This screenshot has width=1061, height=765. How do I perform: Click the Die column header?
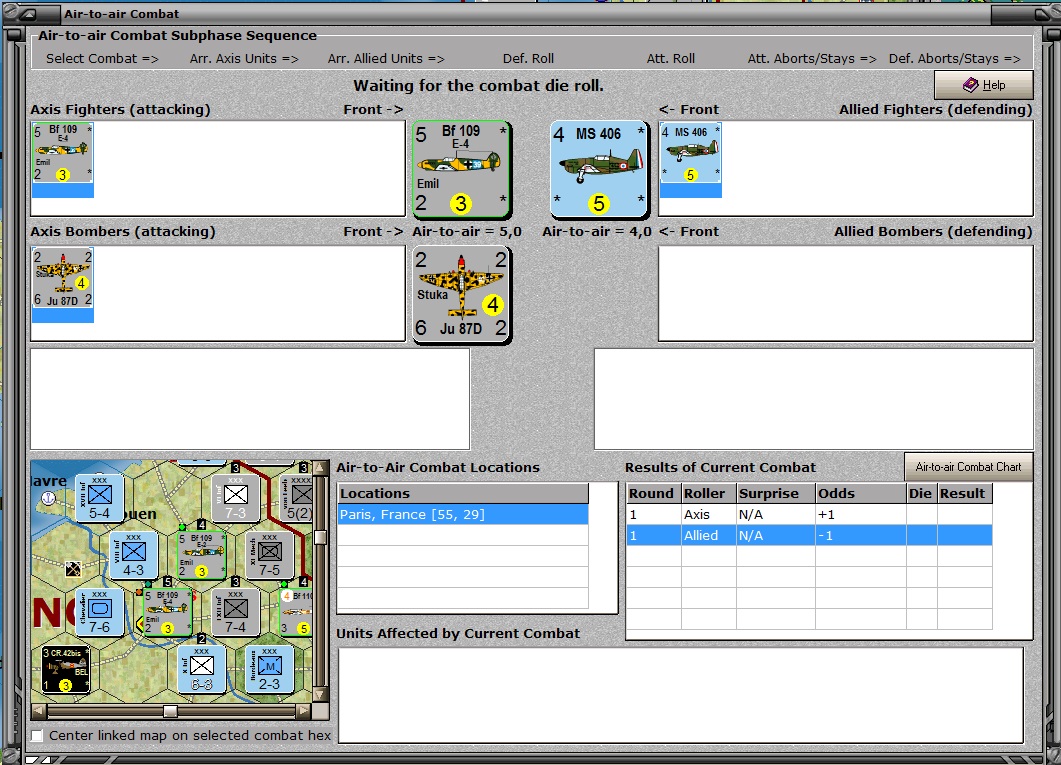pos(922,493)
